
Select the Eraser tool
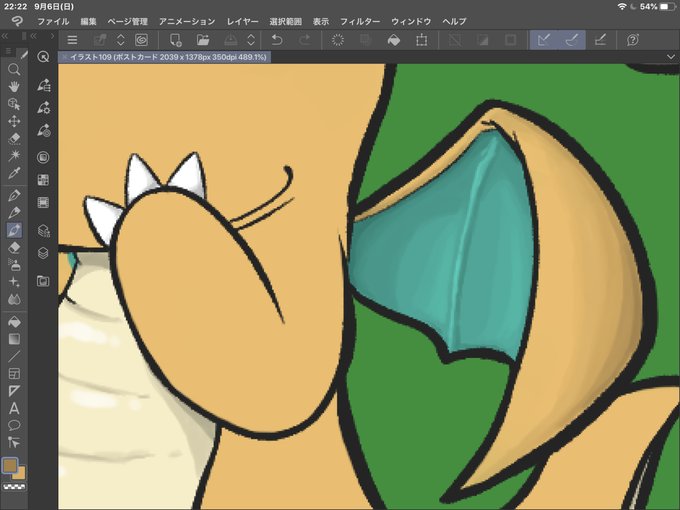tap(14, 247)
